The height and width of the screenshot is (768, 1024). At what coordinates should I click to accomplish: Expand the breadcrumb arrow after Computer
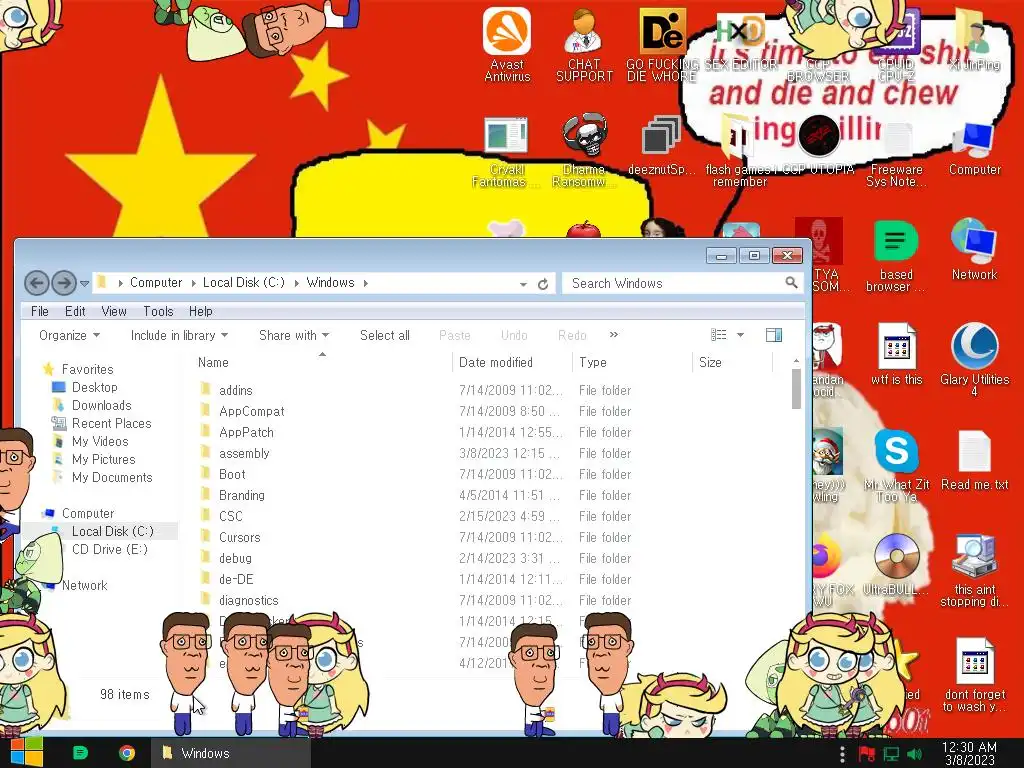pos(193,283)
